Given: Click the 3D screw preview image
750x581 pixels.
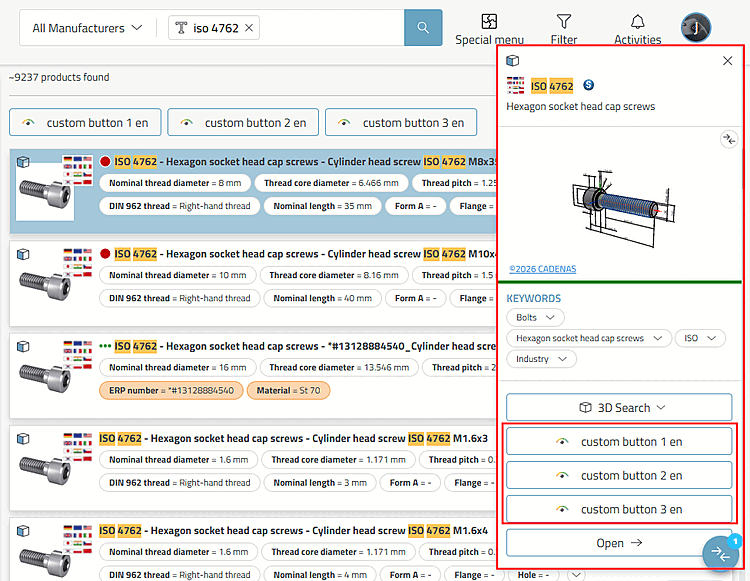Looking at the screenshot, I should point(622,208).
